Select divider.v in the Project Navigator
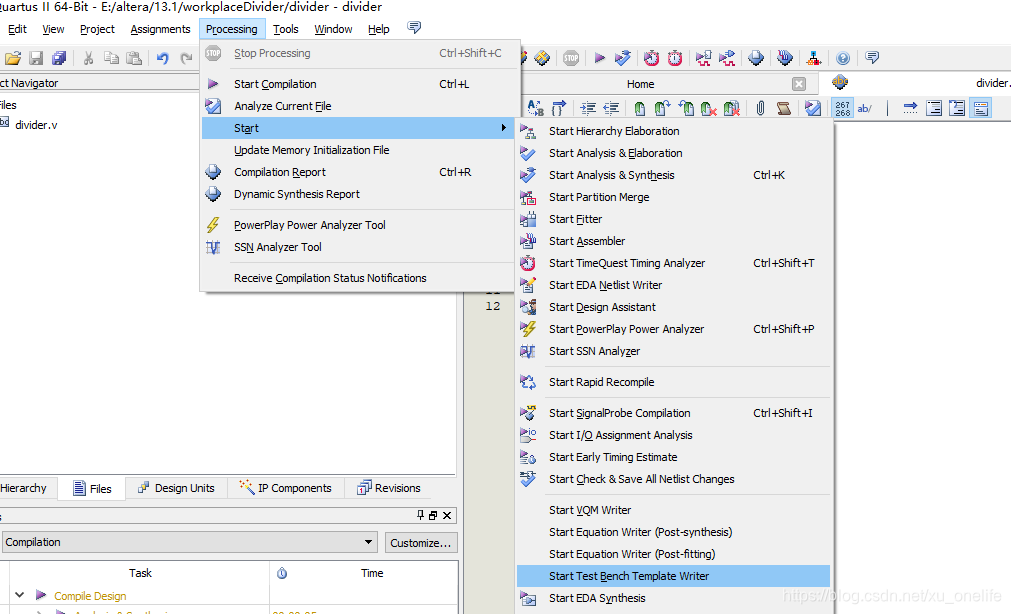This screenshot has width=1011, height=614. point(36,125)
